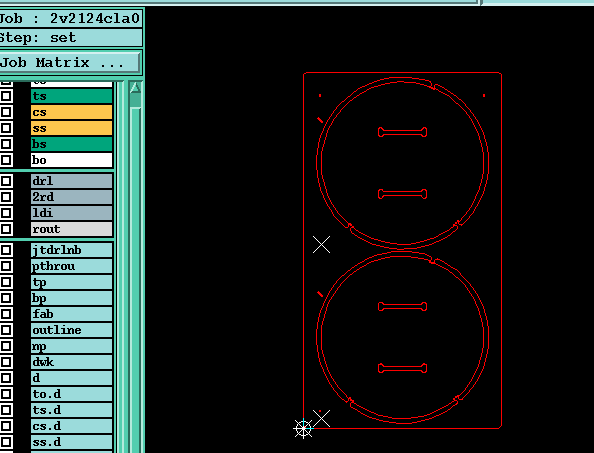Select the ss layer row
Image resolution: width=594 pixels, height=453 pixels.
click(72, 128)
